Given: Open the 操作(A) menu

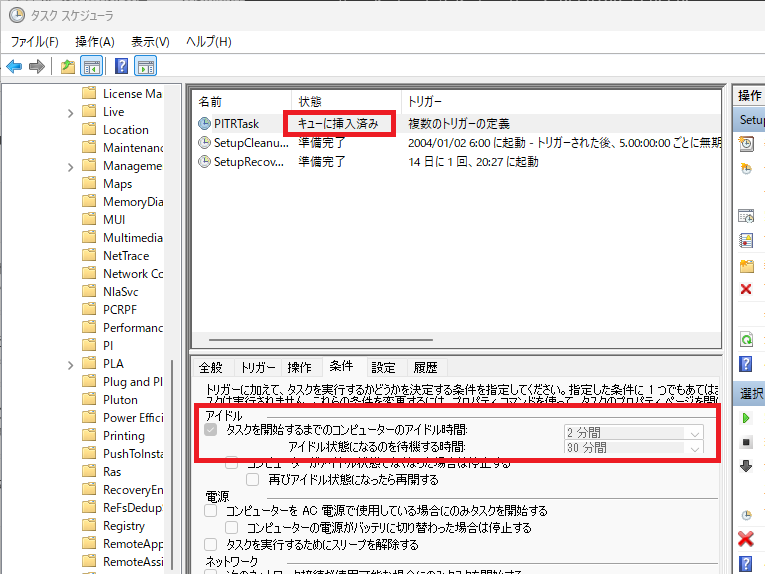Looking at the screenshot, I should (x=95, y=42).
